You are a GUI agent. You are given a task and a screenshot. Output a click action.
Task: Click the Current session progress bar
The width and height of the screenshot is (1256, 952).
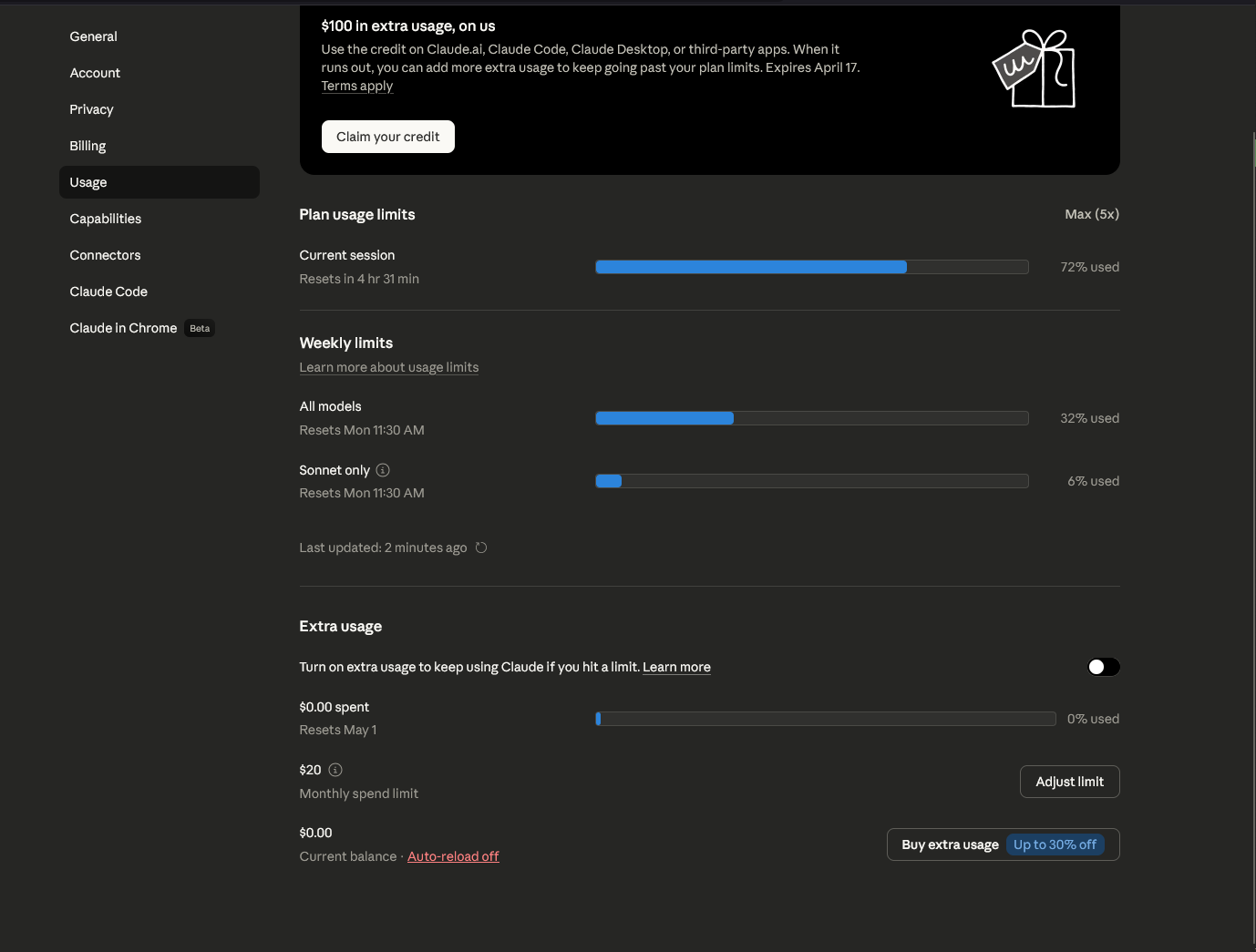[812, 267]
